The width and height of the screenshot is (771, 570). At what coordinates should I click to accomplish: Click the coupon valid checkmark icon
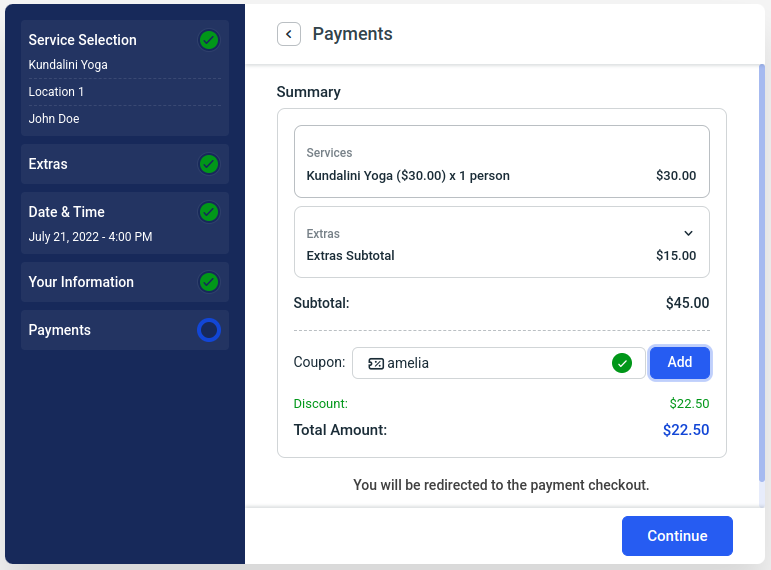622,363
